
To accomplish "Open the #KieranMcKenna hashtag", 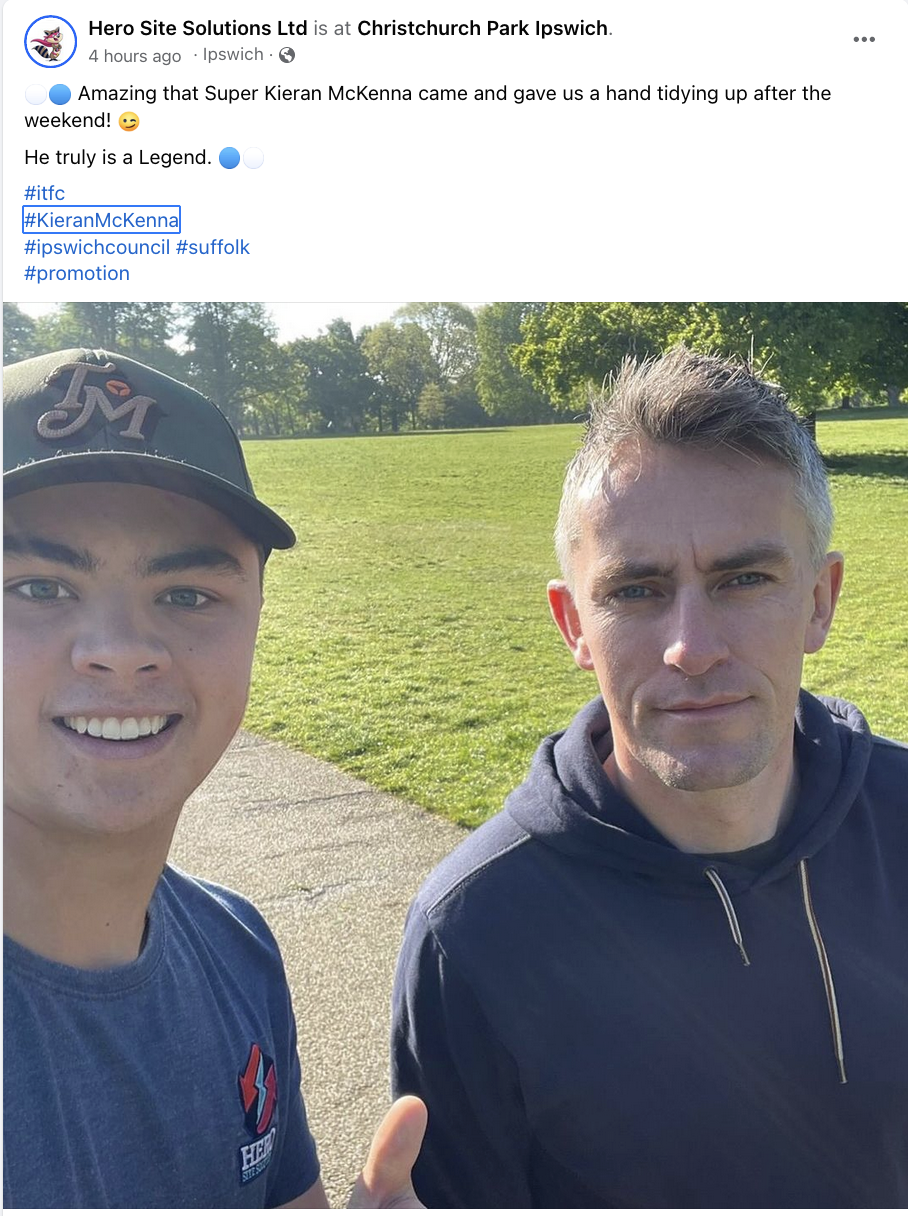I will (x=102, y=220).
